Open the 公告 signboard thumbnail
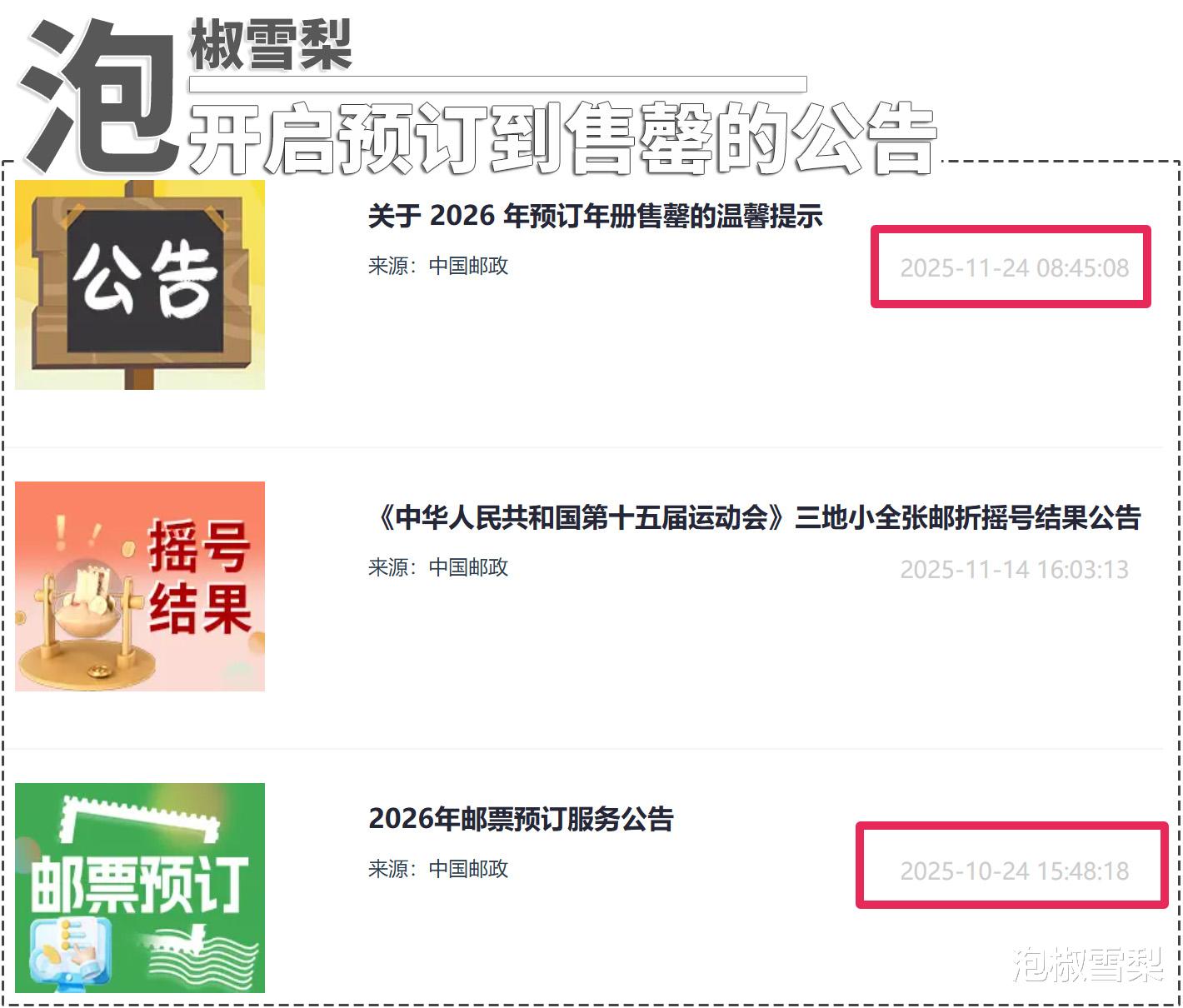This screenshot has height=1008, width=1183. [140, 284]
